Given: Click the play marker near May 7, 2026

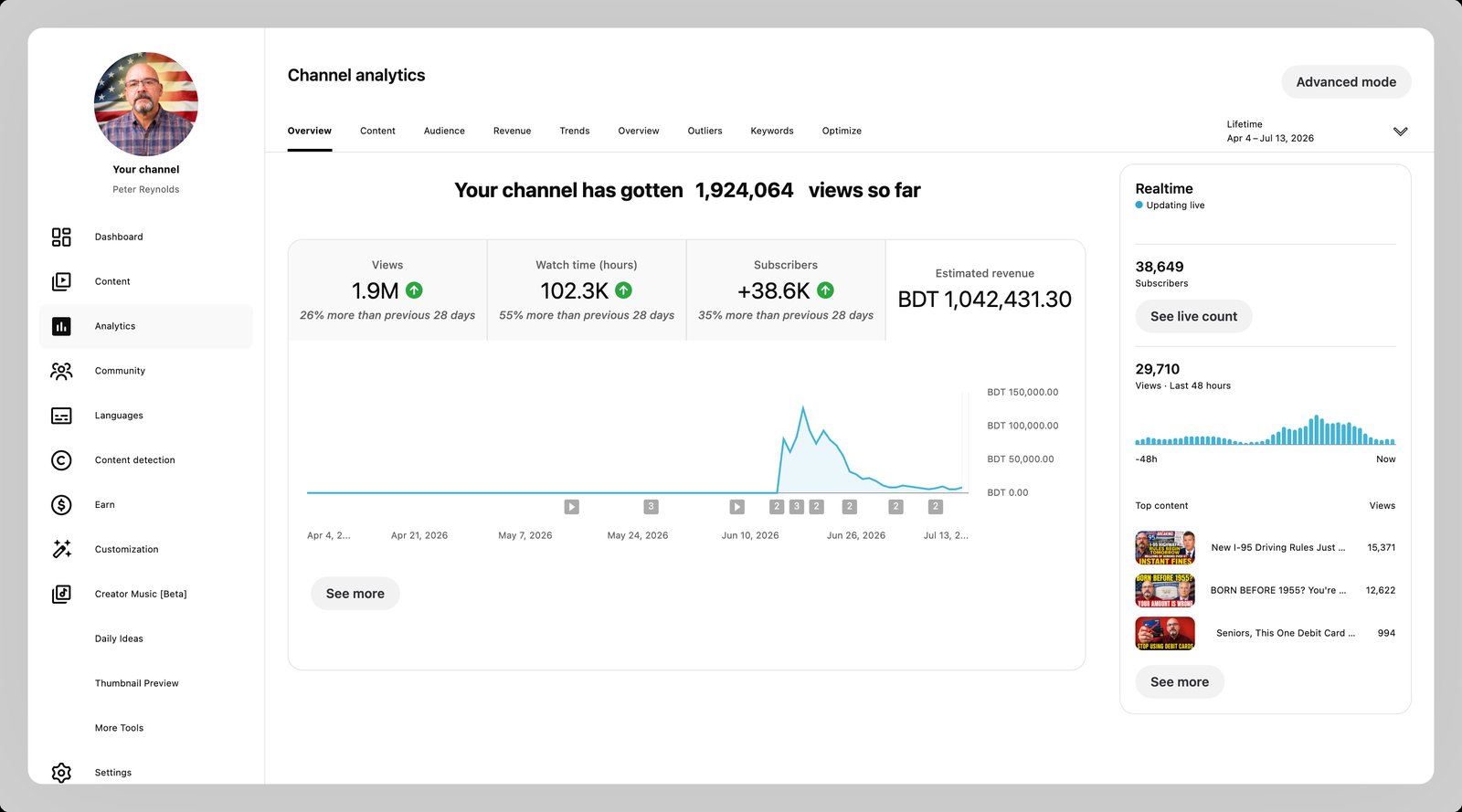Looking at the screenshot, I should pyautogui.click(x=571, y=507).
